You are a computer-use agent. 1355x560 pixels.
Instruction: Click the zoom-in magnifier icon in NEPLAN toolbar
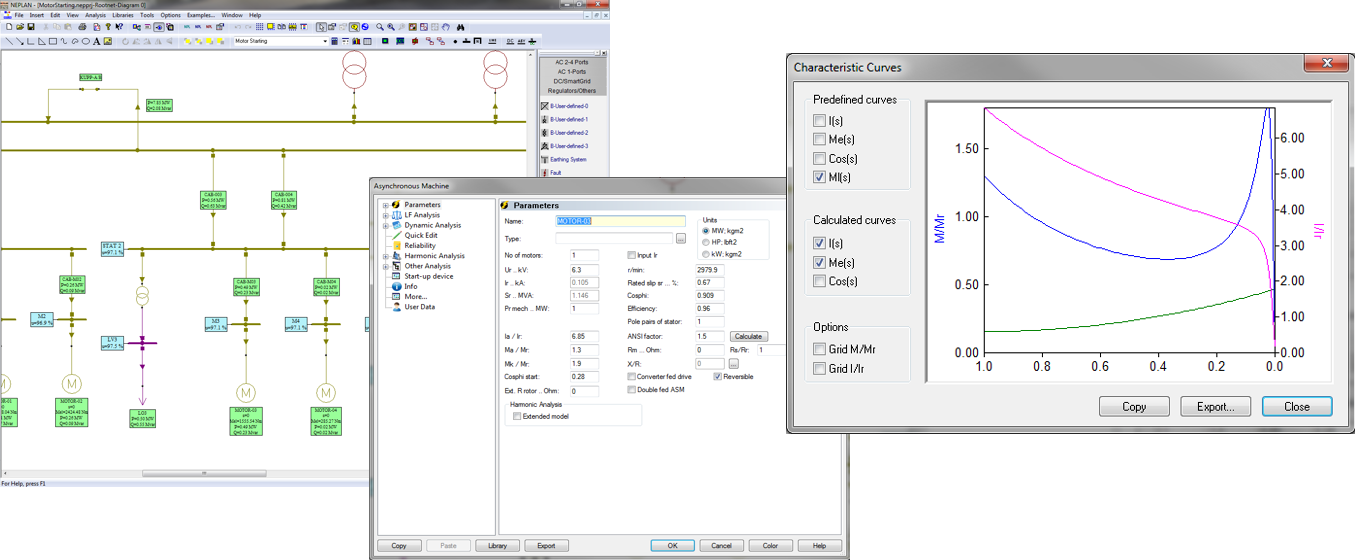coord(391,27)
